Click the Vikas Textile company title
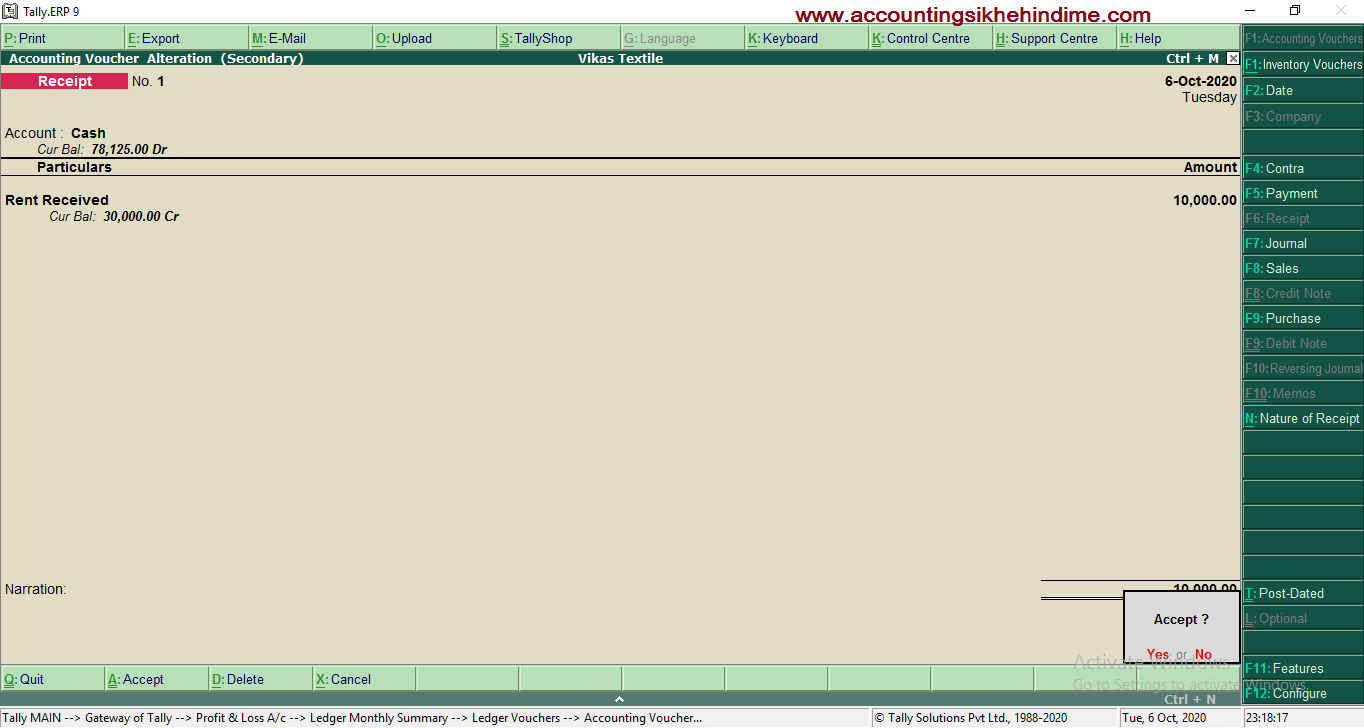This screenshot has height=728, width=1364. click(620, 59)
